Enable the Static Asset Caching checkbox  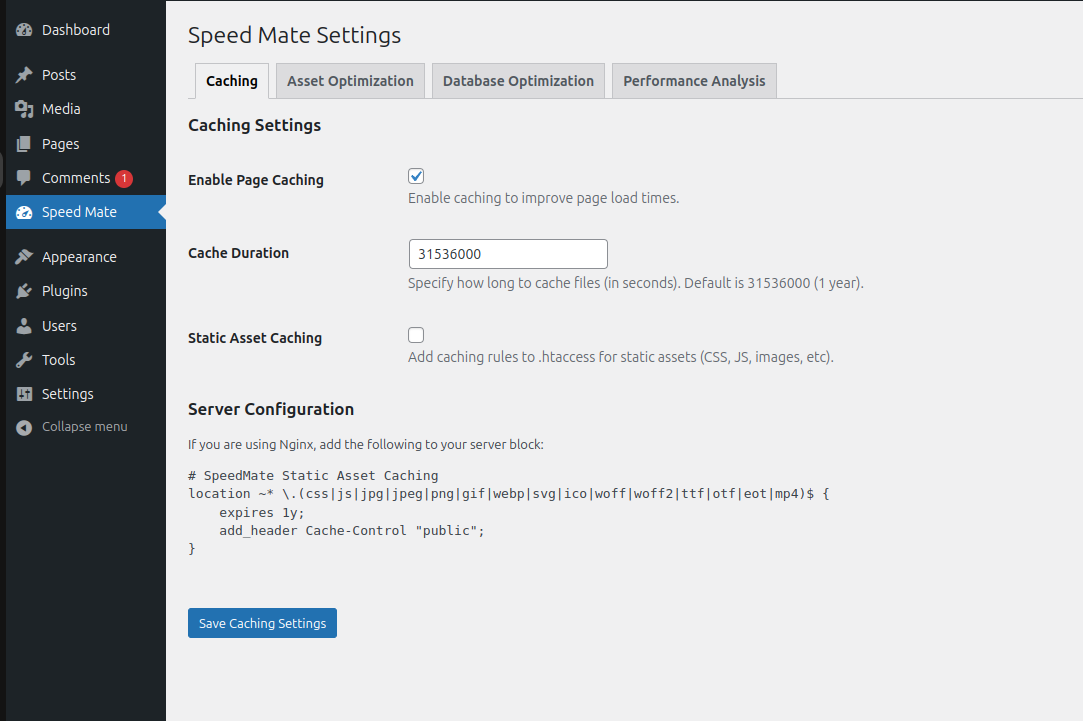(416, 335)
